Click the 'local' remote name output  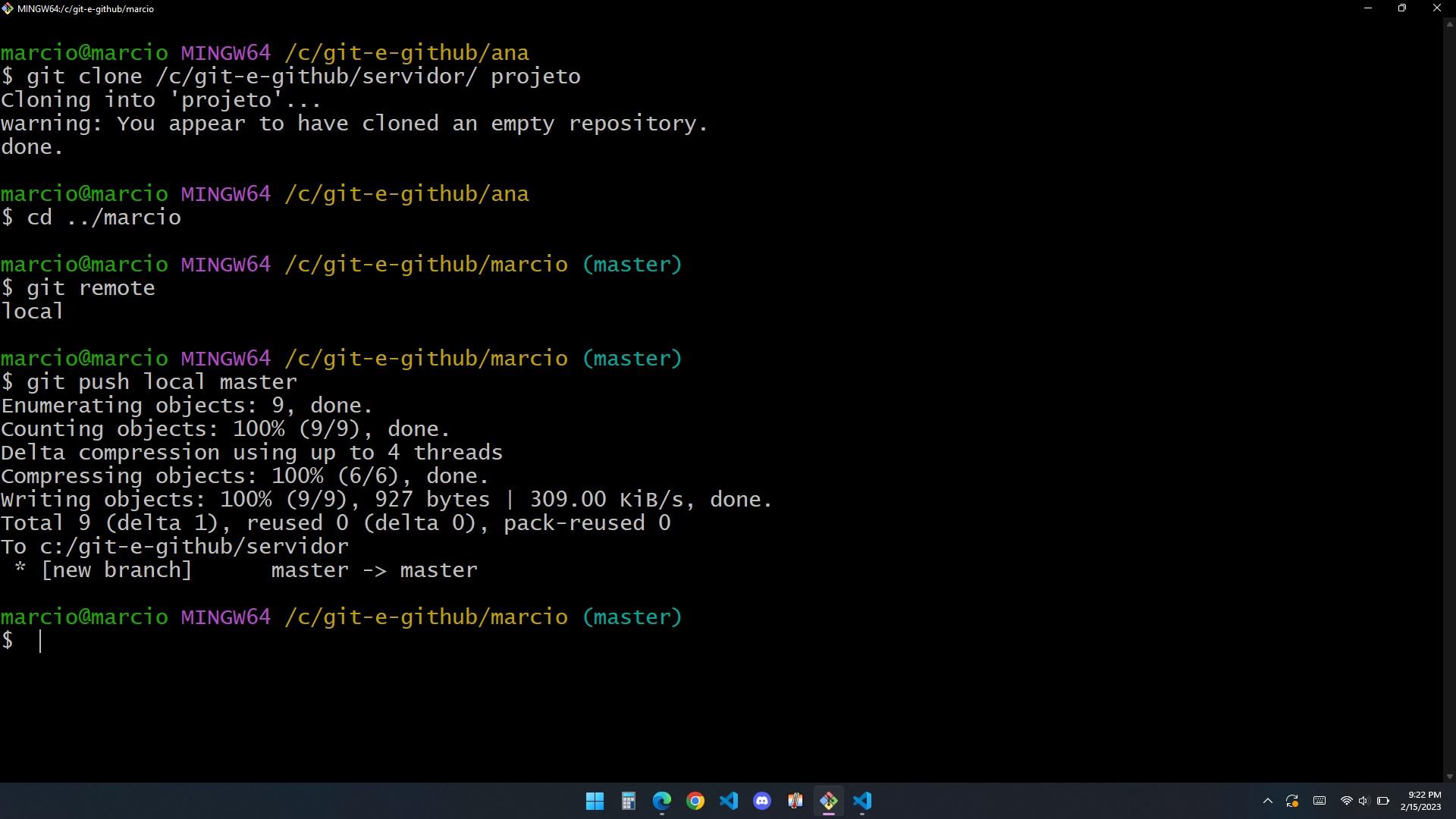pyautogui.click(x=32, y=312)
